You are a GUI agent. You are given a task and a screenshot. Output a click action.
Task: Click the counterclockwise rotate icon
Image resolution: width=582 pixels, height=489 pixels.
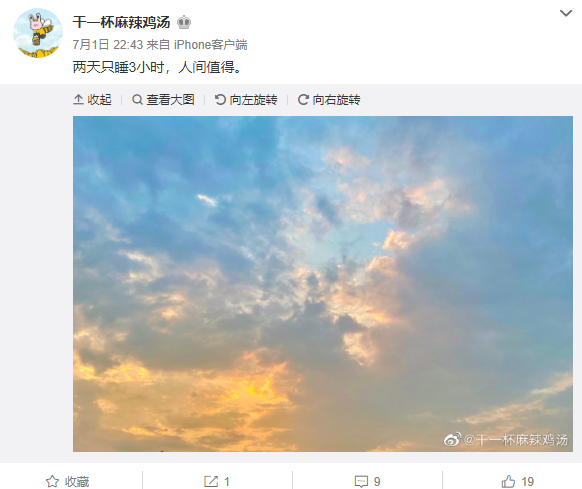[220, 100]
